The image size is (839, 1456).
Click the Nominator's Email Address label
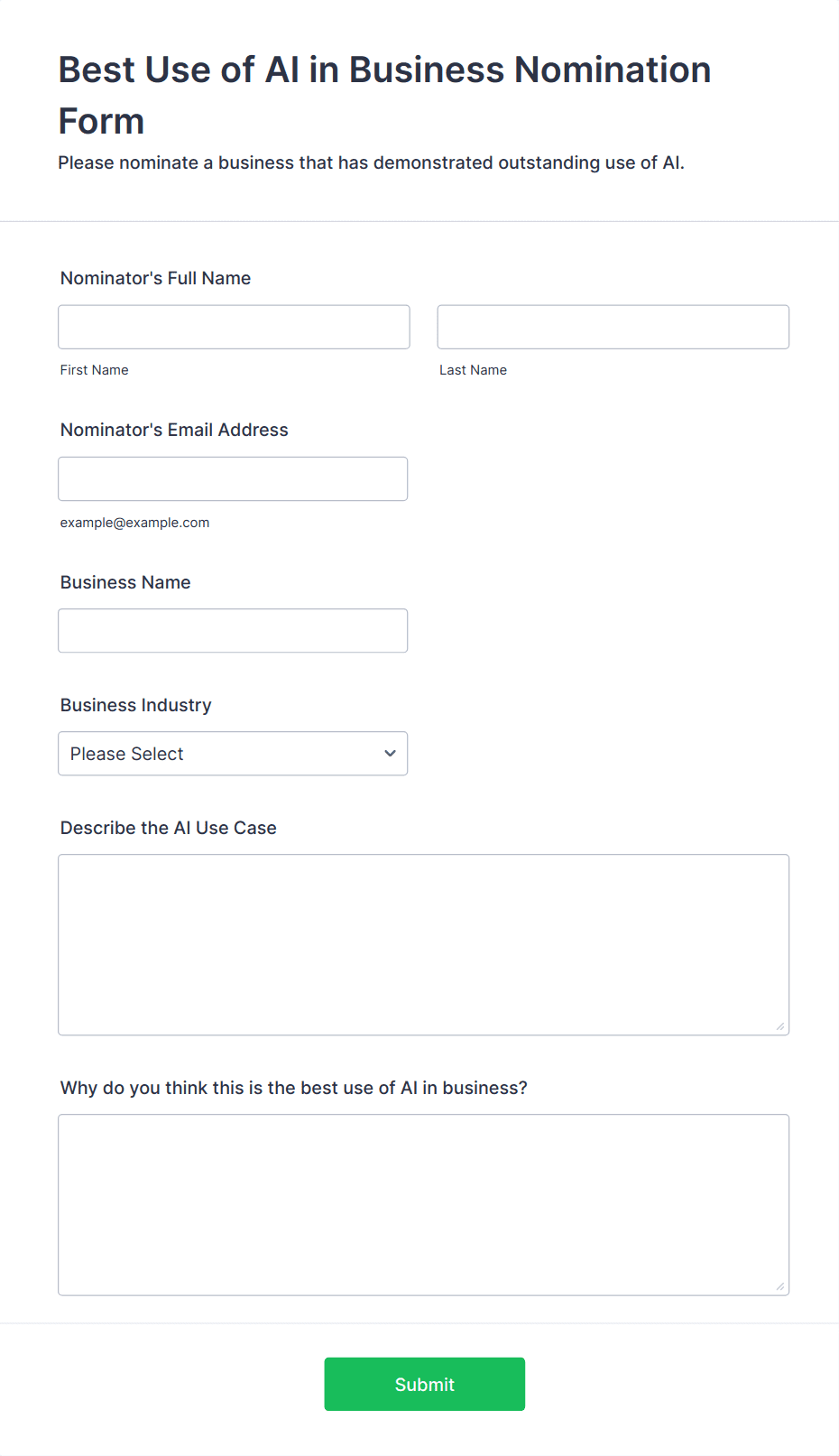[x=174, y=430]
